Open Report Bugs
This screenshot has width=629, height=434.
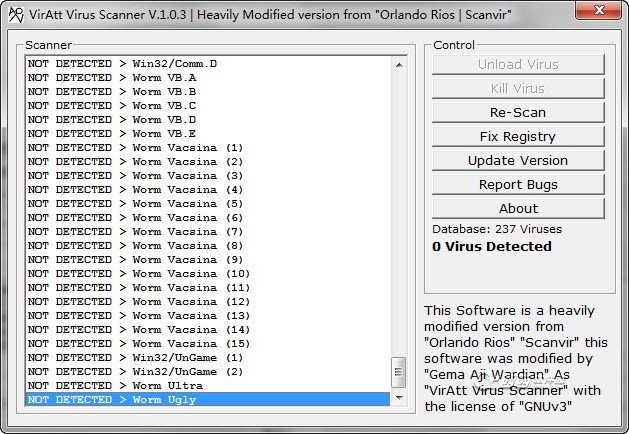pos(518,185)
